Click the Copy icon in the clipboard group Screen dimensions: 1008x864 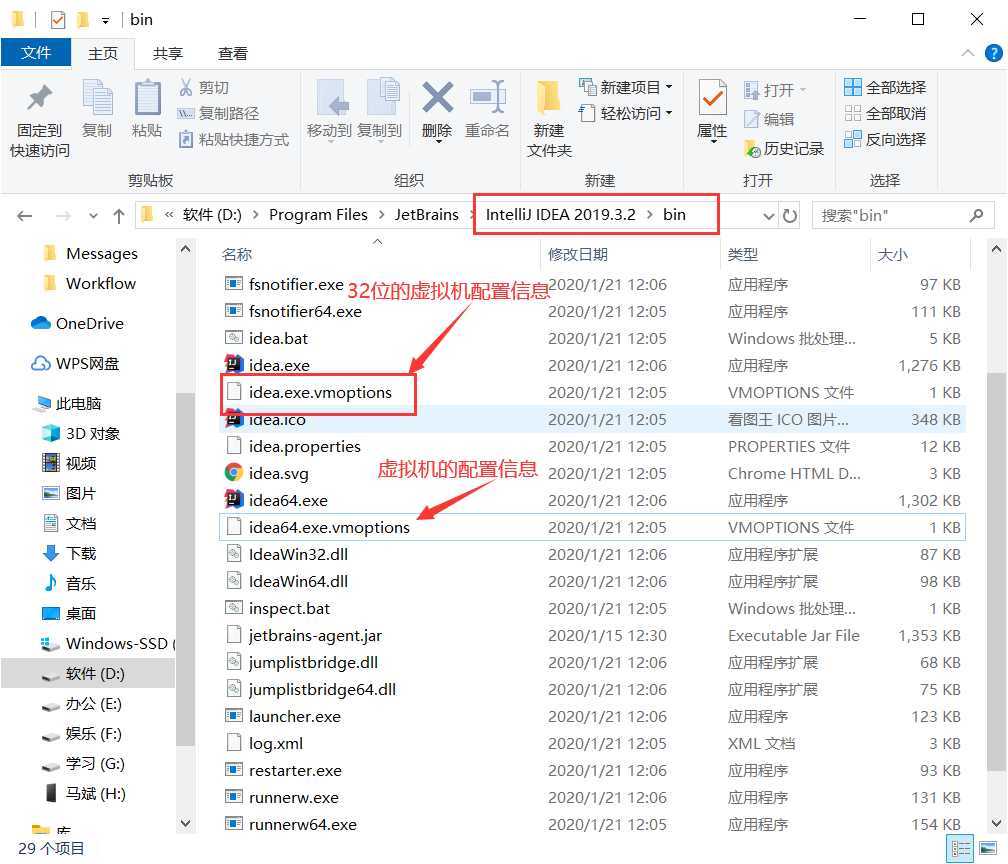click(98, 98)
